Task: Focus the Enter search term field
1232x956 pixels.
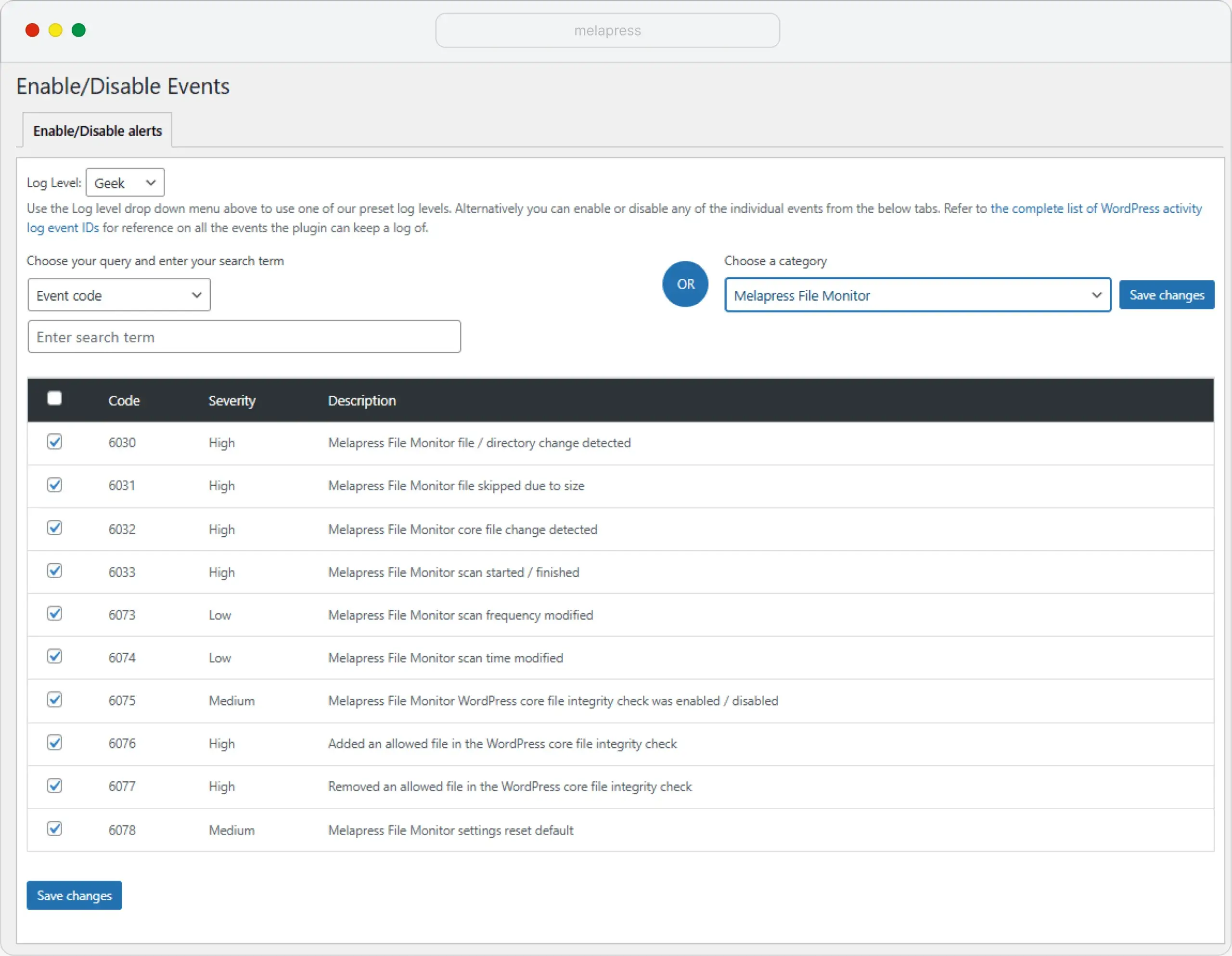Action: pos(244,337)
